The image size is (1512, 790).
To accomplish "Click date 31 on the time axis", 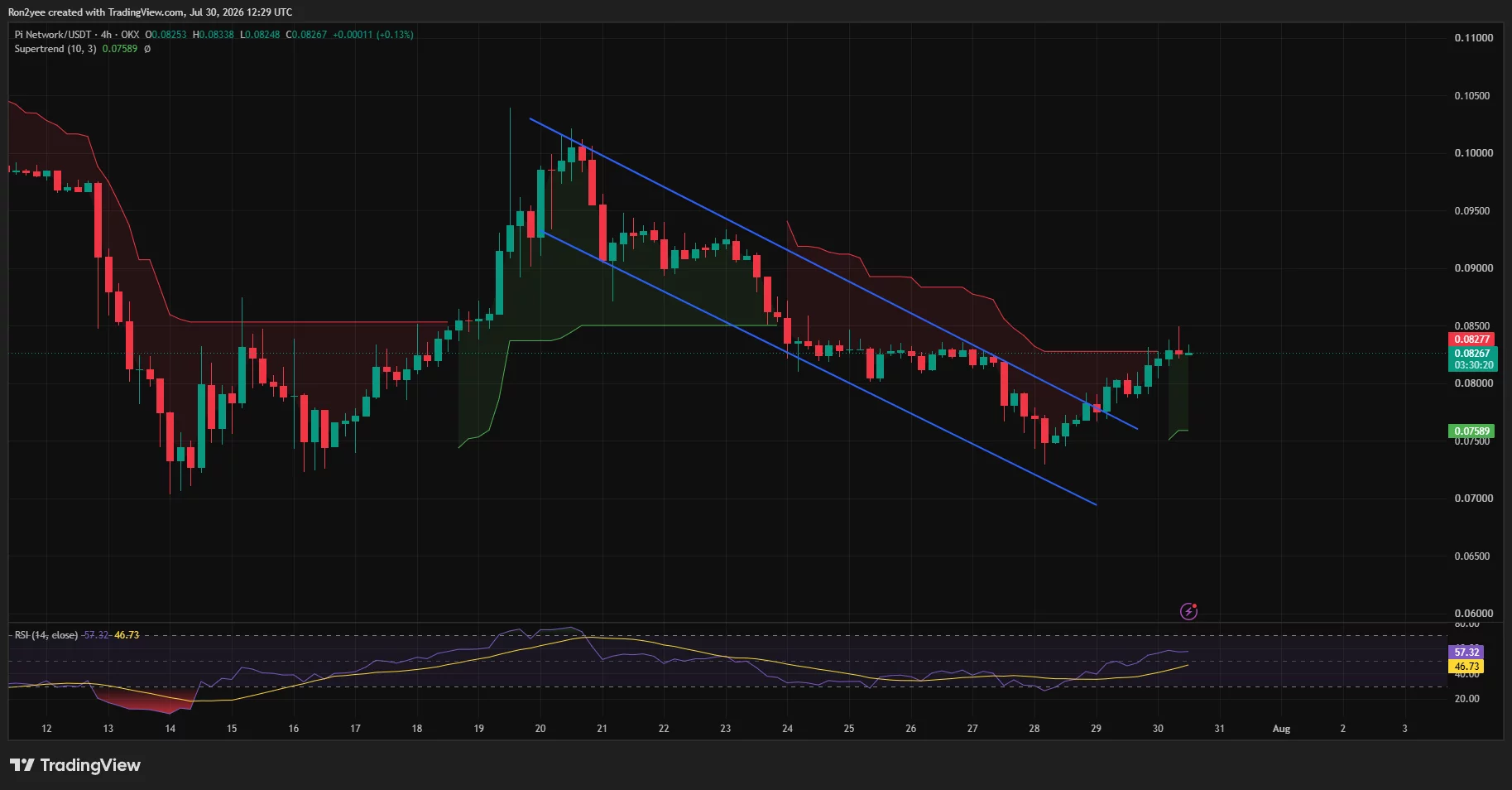I will coord(1219,729).
